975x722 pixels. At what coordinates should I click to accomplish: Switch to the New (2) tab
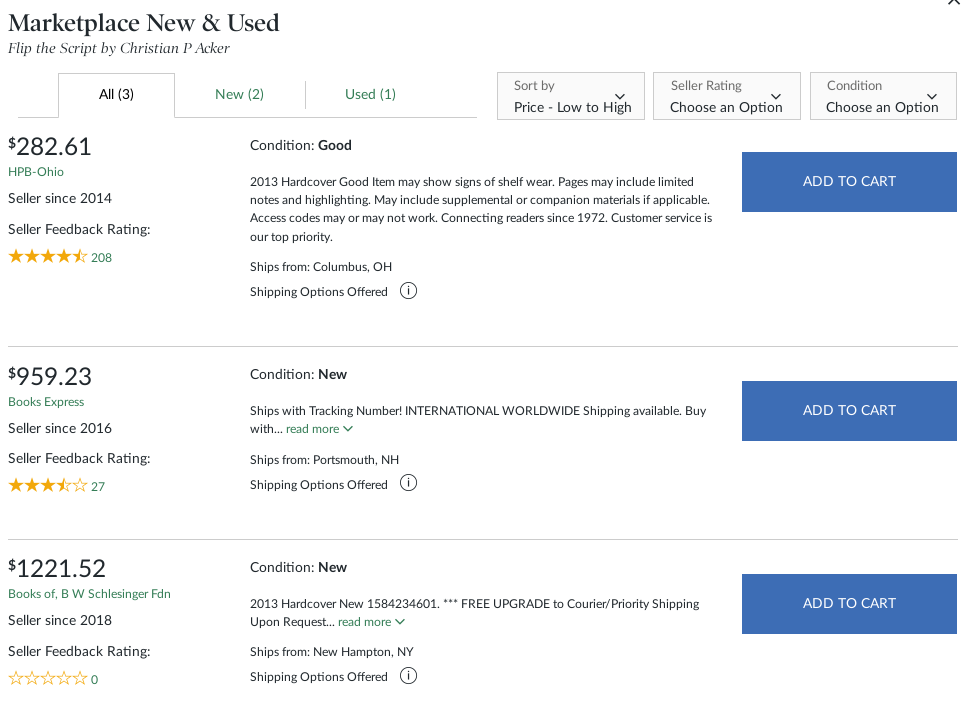tap(239, 94)
